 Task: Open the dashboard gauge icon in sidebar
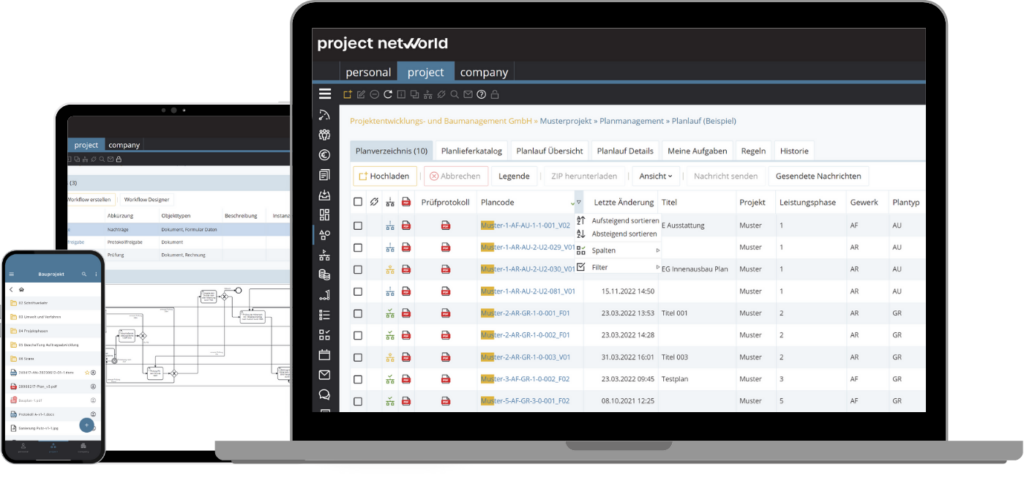click(325, 115)
